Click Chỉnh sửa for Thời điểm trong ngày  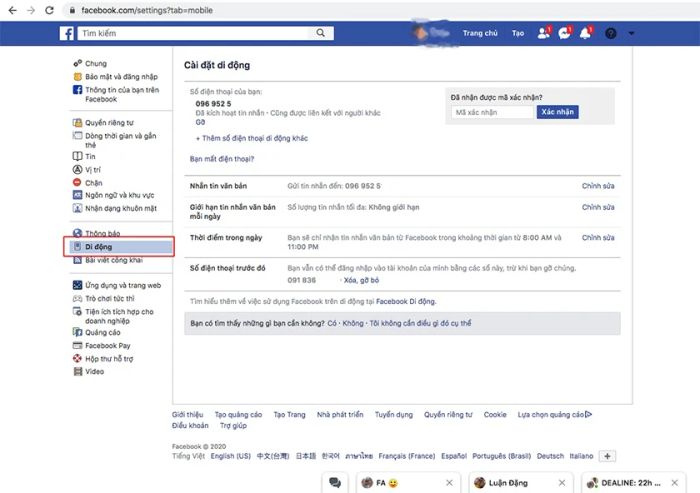[x=598, y=238]
